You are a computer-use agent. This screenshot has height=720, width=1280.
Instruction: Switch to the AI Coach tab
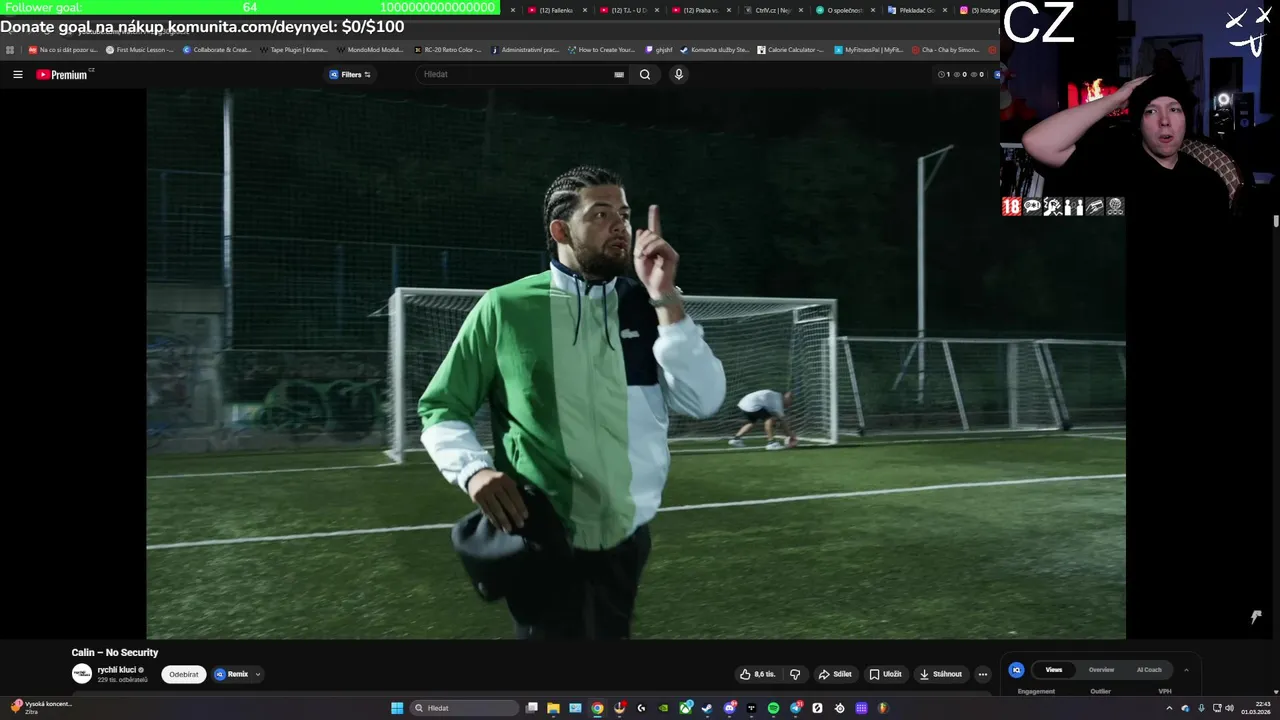(1149, 670)
